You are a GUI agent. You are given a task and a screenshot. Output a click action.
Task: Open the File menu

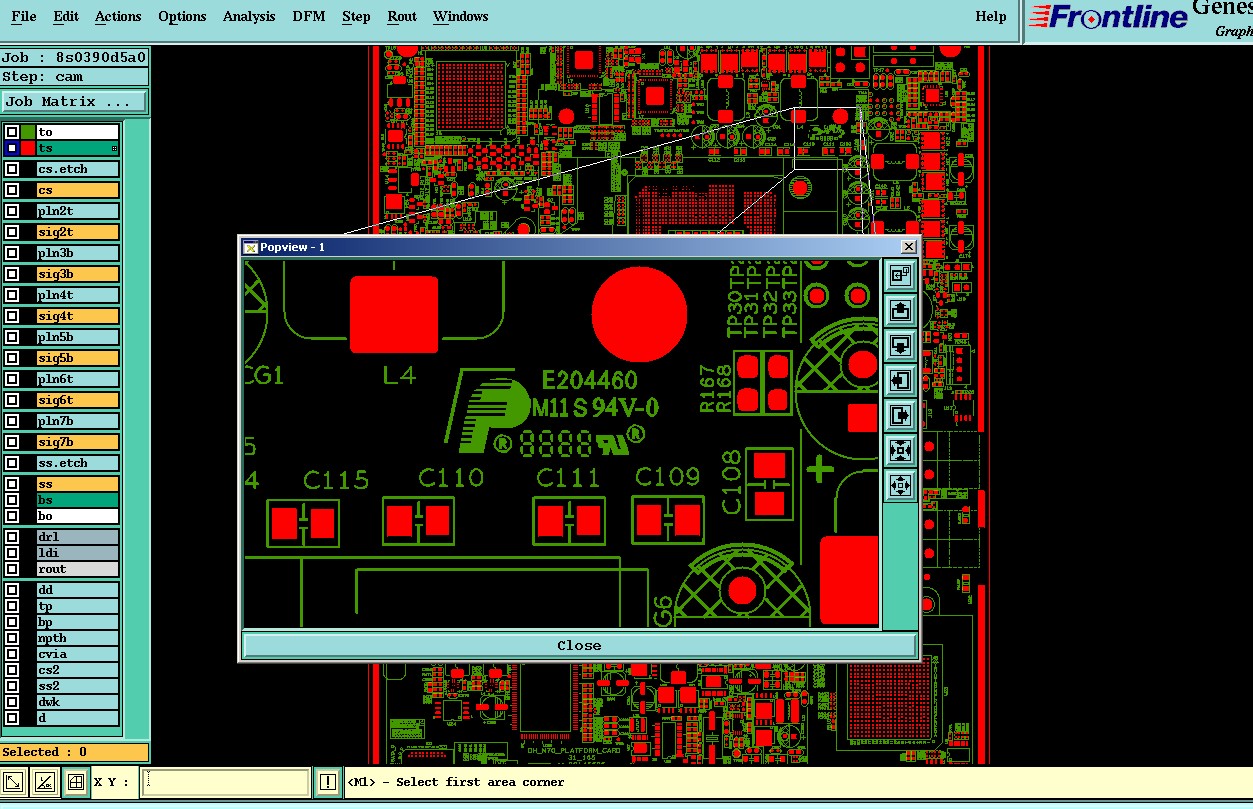pos(23,16)
